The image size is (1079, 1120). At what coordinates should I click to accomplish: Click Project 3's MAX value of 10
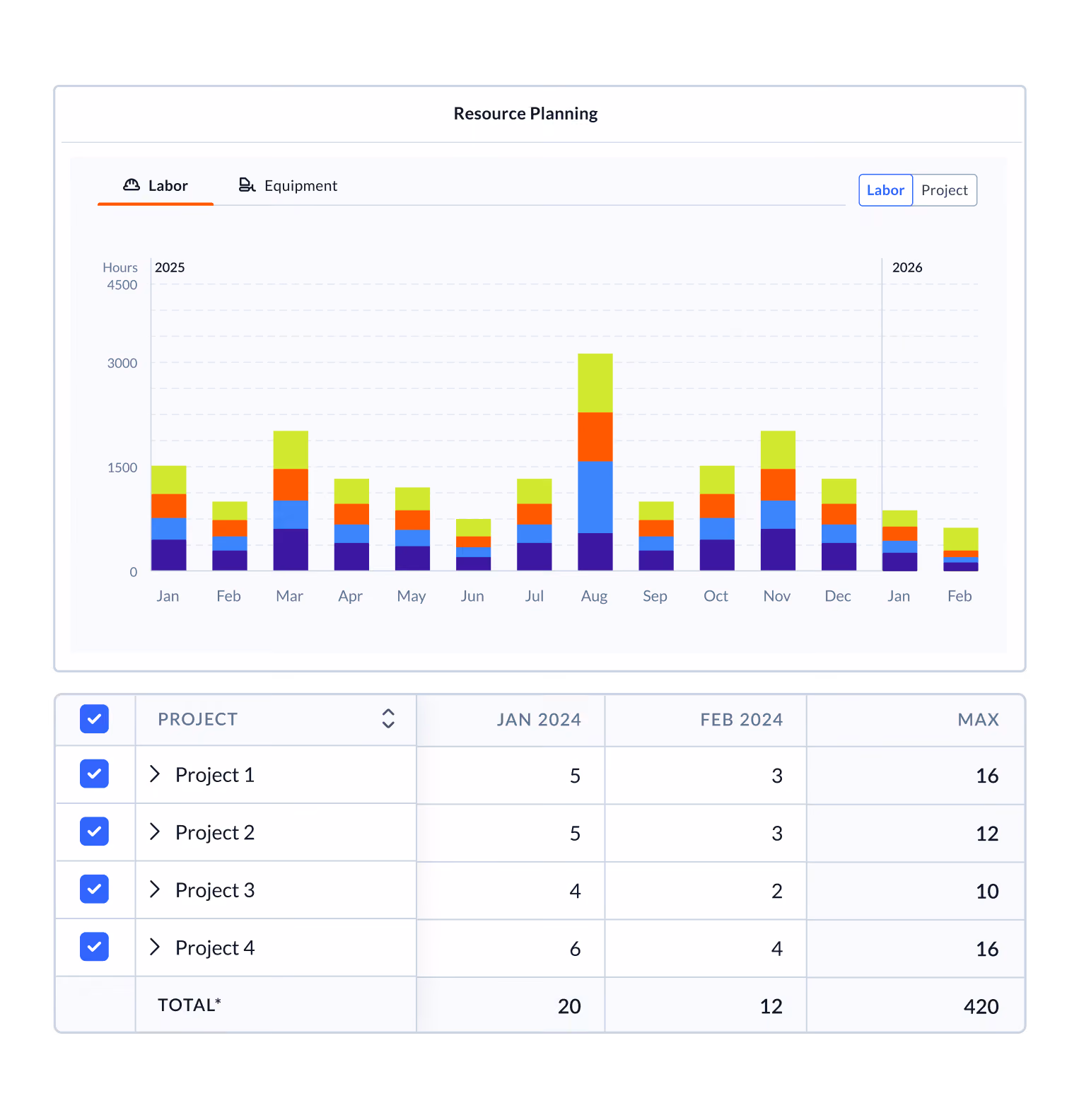pos(987,891)
